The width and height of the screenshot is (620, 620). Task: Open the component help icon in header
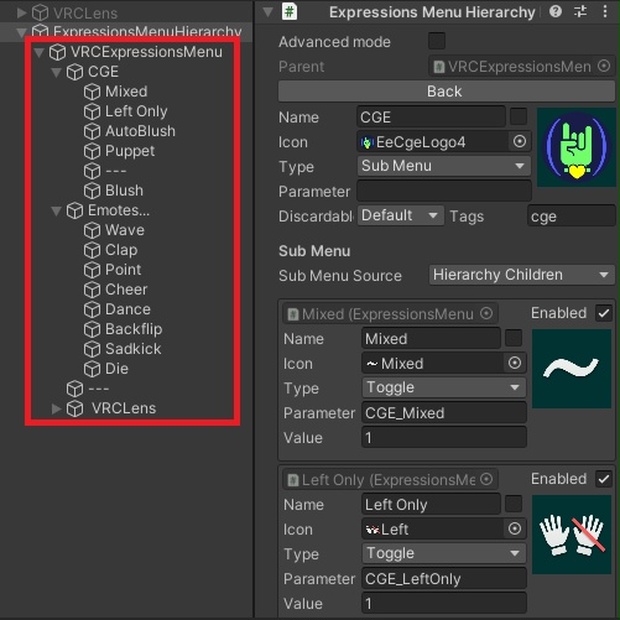(x=556, y=12)
